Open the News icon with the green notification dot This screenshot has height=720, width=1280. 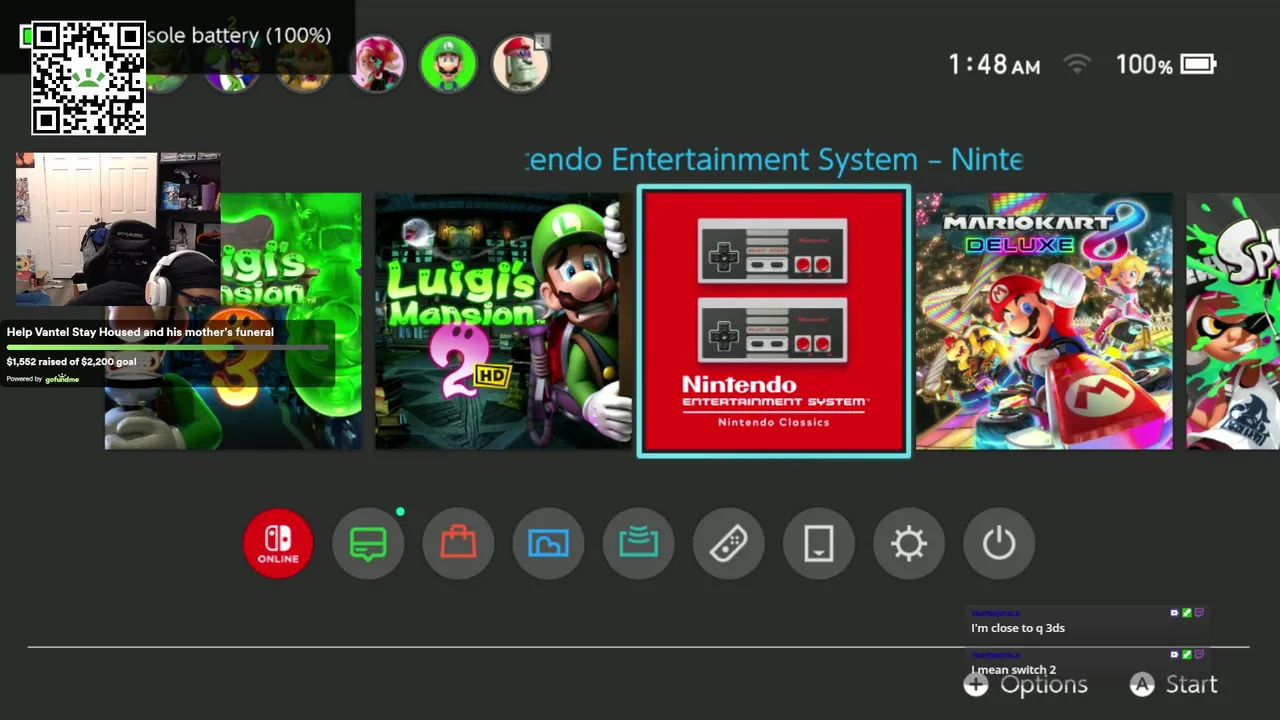pos(368,543)
